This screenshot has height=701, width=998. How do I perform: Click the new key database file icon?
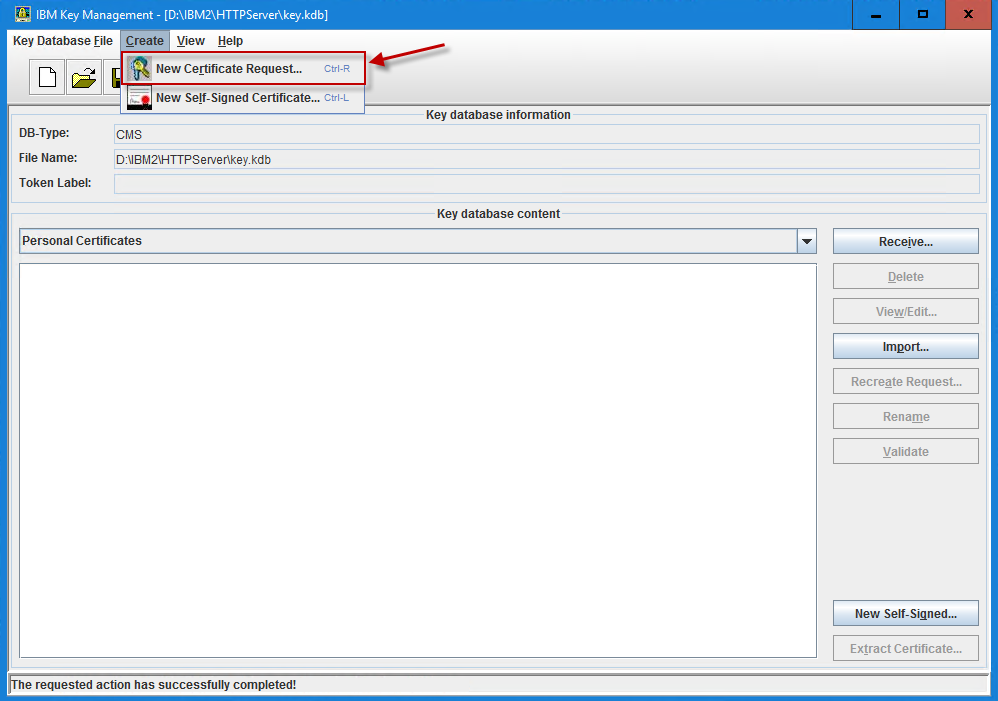[x=46, y=76]
